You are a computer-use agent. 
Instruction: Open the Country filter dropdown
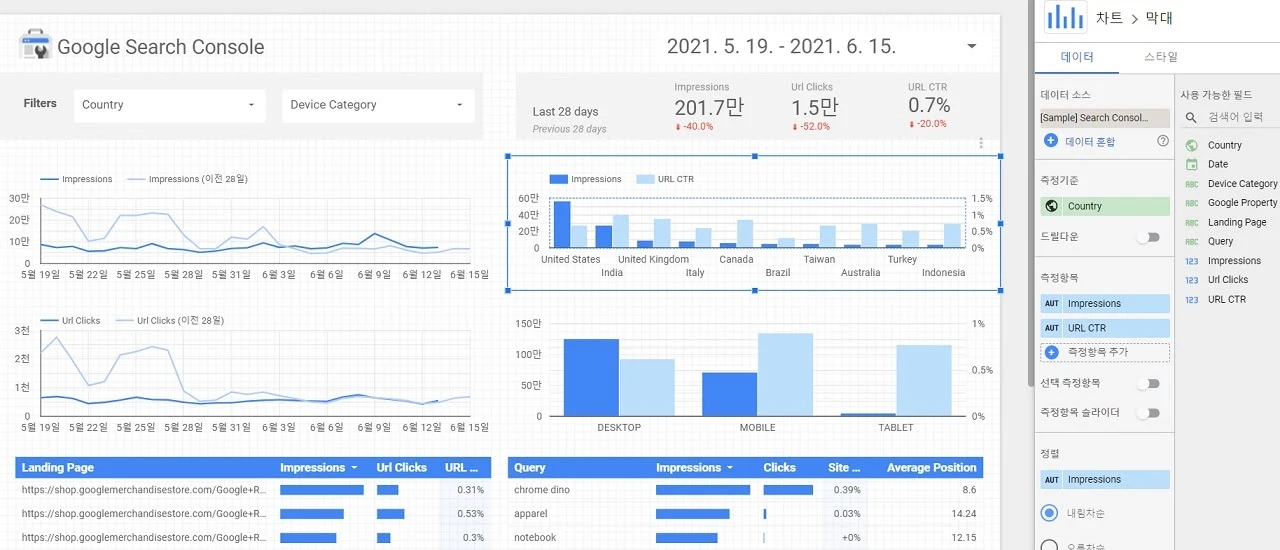pyautogui.click(x=170, y=105)
